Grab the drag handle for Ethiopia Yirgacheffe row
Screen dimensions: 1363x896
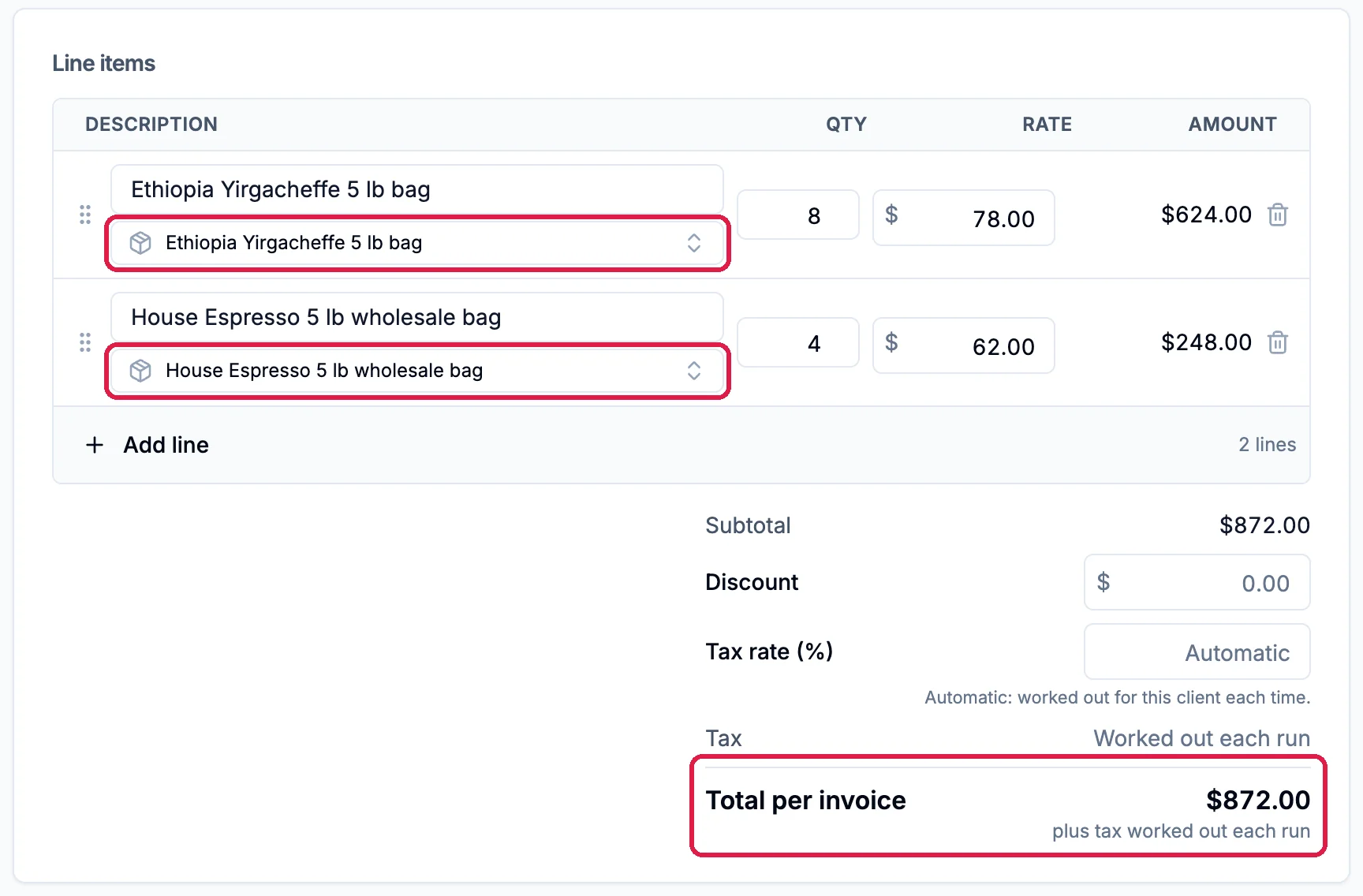[x=85, y=215]
